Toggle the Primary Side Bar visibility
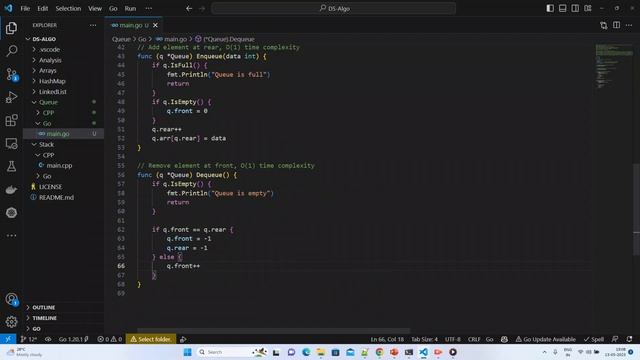This screenshot has width=640, height=360. (x=550, y=8)
